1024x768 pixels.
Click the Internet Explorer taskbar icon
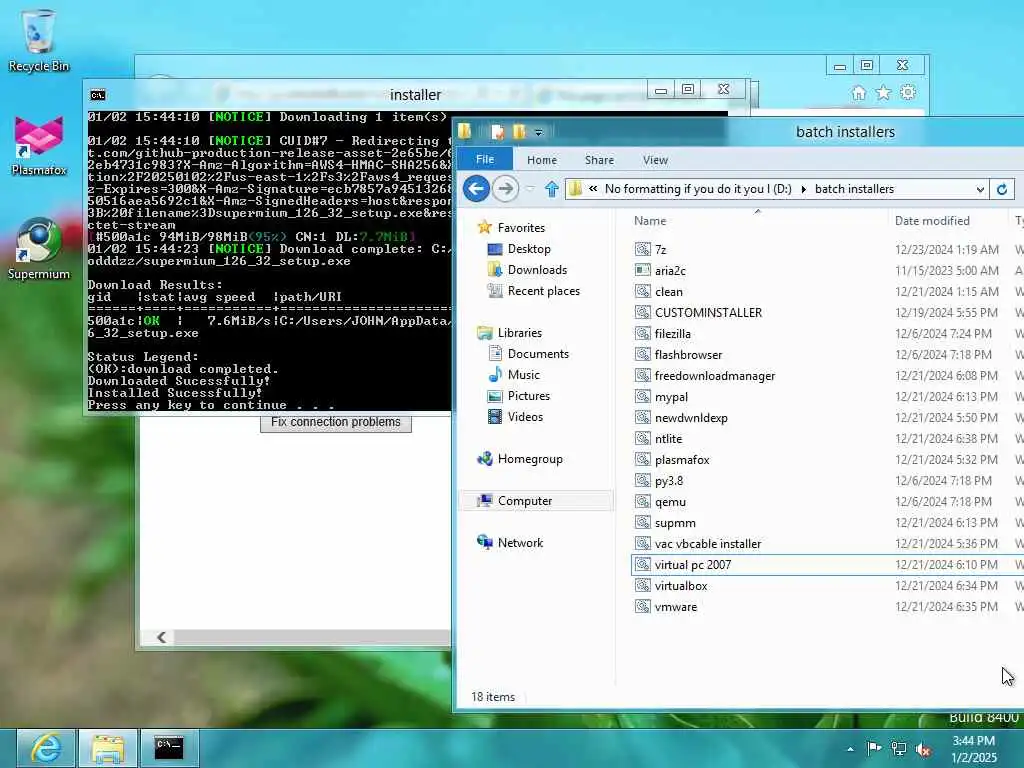(x=46, y=748)
